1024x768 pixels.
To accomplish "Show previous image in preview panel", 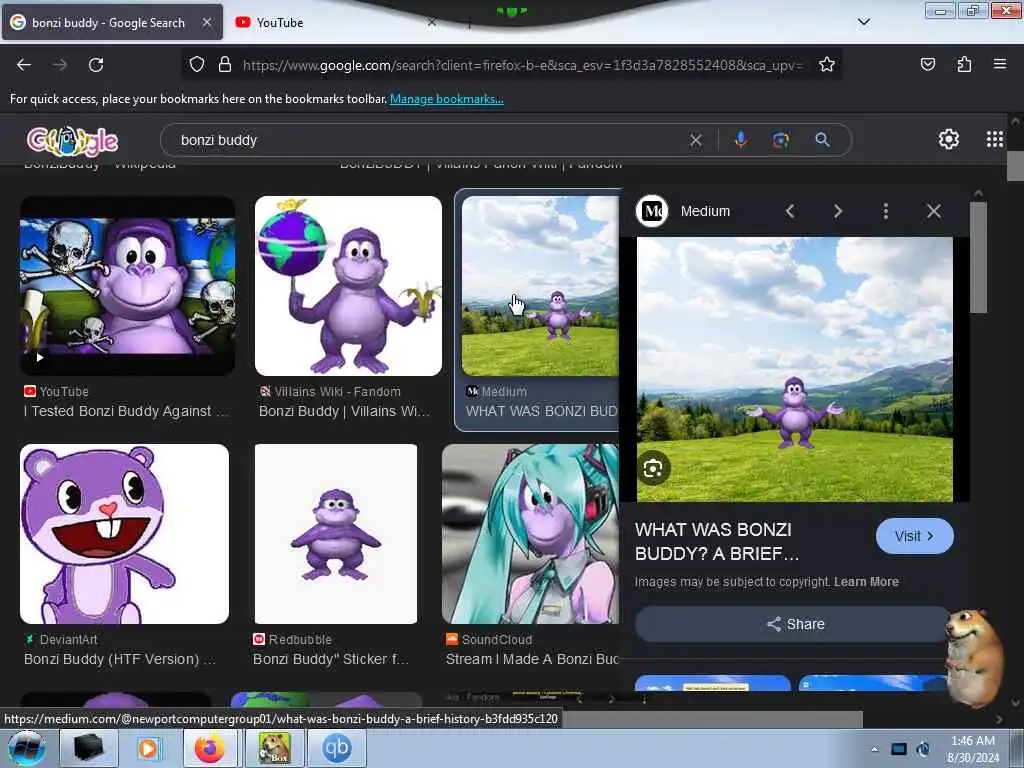I will pyautogui.click(x=790, y=211).
